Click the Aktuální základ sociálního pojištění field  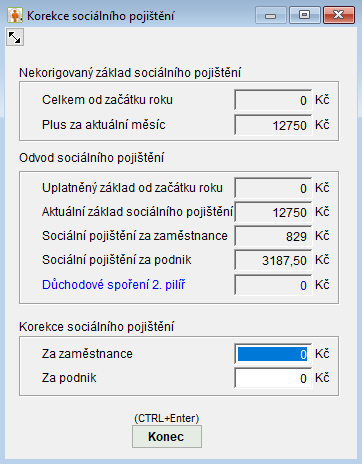click(273, 212)
